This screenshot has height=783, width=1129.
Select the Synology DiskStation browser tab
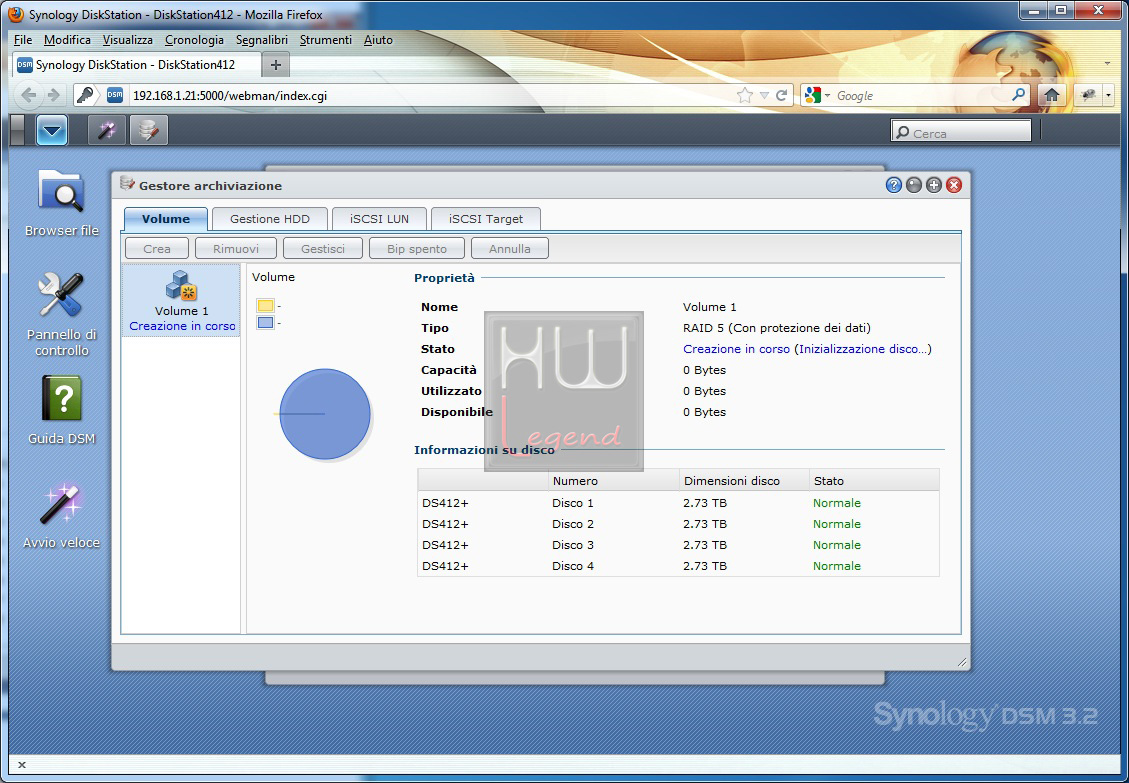coord(137,65)
